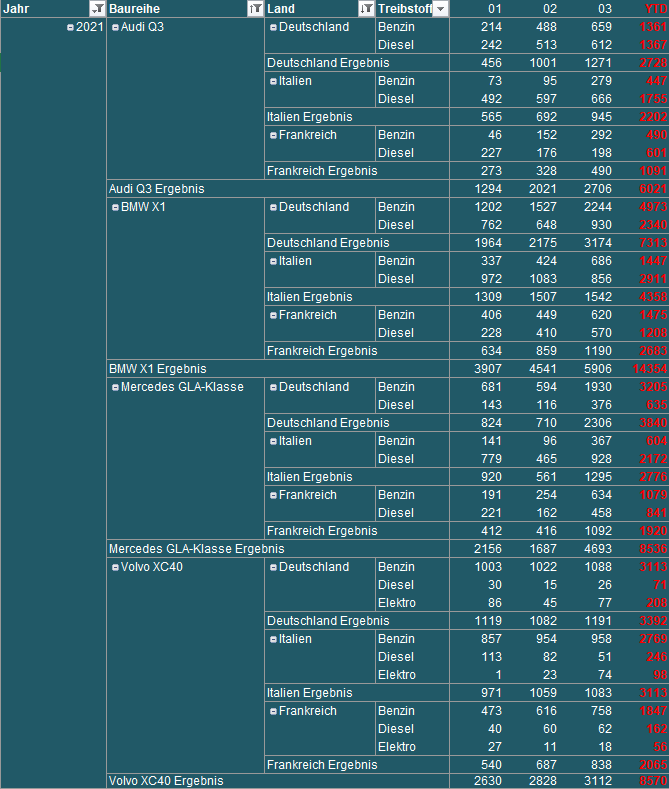The height and width of the screenshot is (789, 669).
Task: Collapse Deutschland under BMW X1
Action: 273,207
